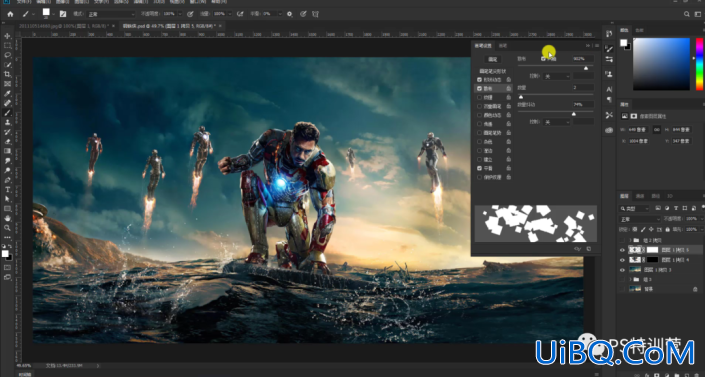
Task: Select the Horizontal Type tool
Action: (7, 189)
